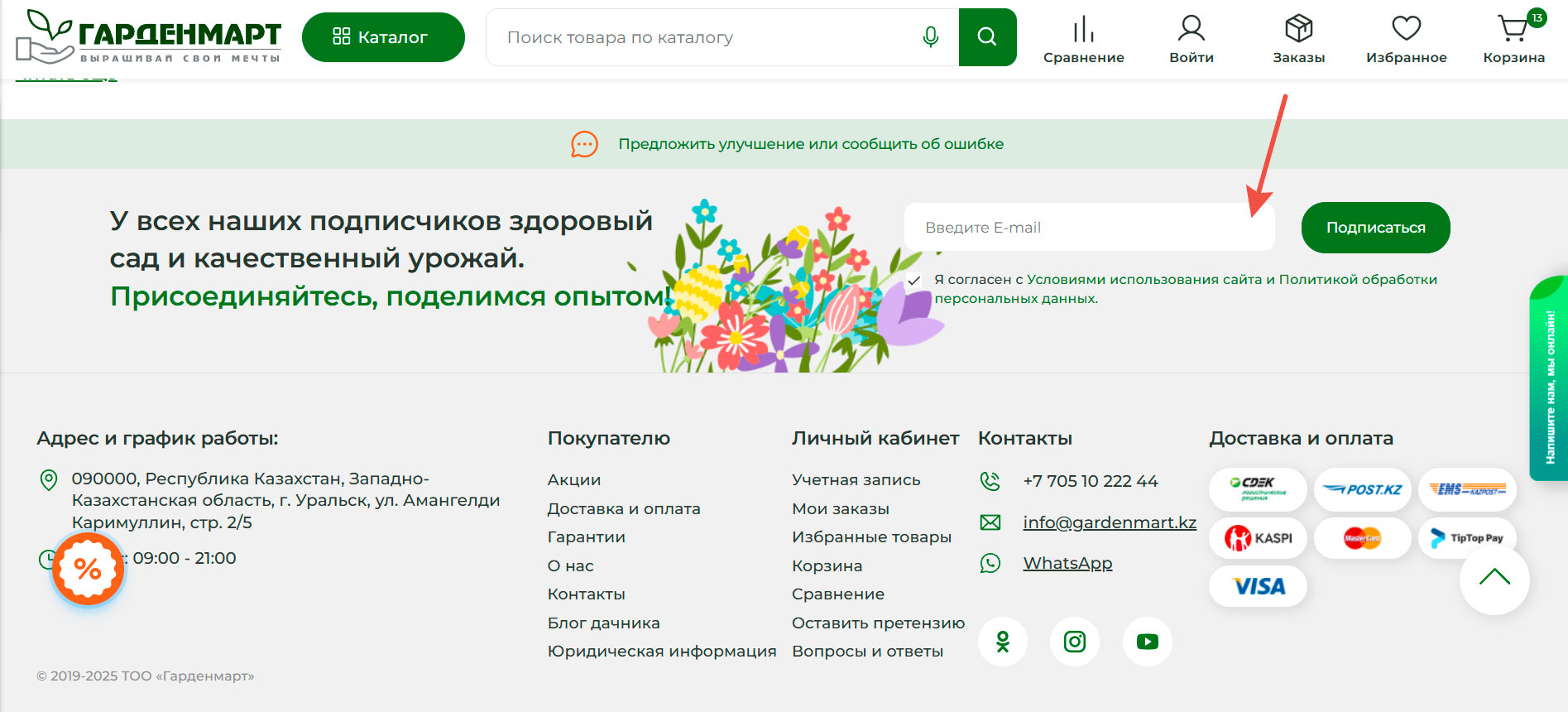The height and width of the screenshot is (712, 1568).
Task: Open the Odnoklassniki social icon
Action: point(1003,642)
